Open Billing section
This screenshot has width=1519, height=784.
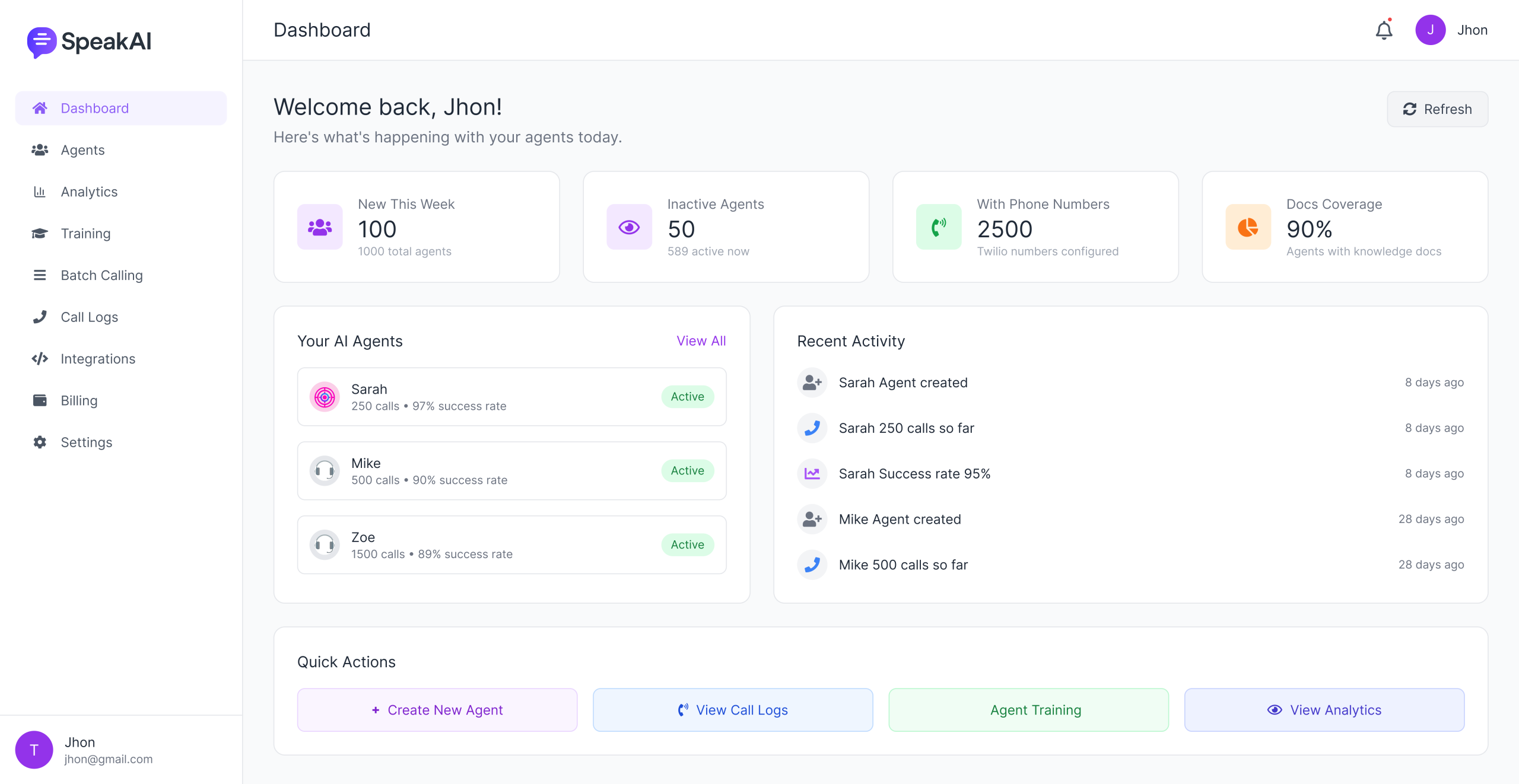[79, 400]
